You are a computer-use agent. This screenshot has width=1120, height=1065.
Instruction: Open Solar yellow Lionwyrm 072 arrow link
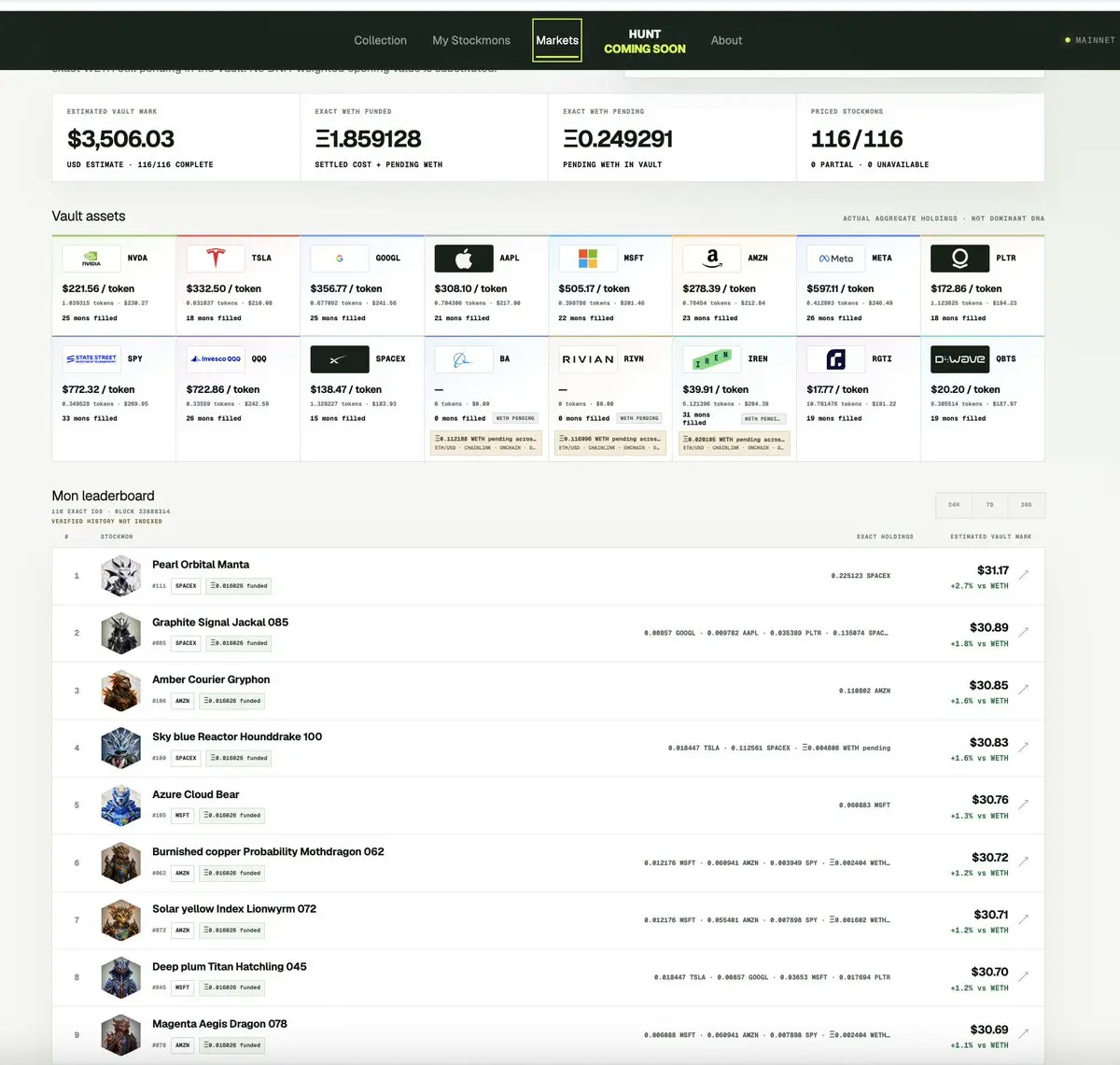point(1024,919)
